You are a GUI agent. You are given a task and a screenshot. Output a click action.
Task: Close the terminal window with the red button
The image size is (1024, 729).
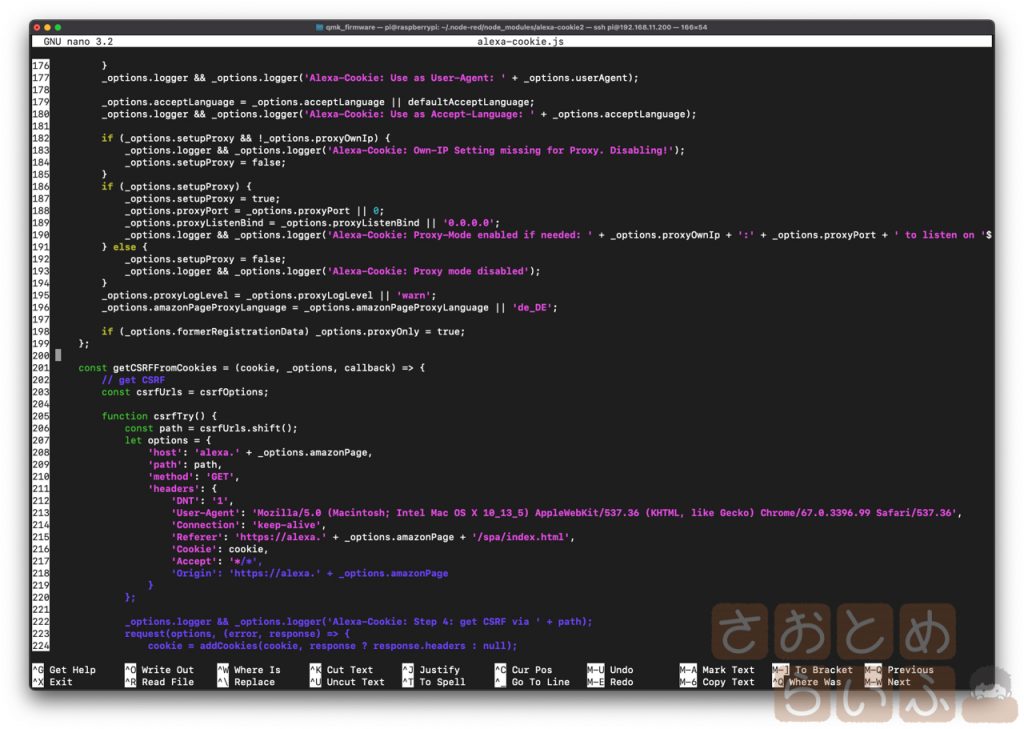(37, 27)
